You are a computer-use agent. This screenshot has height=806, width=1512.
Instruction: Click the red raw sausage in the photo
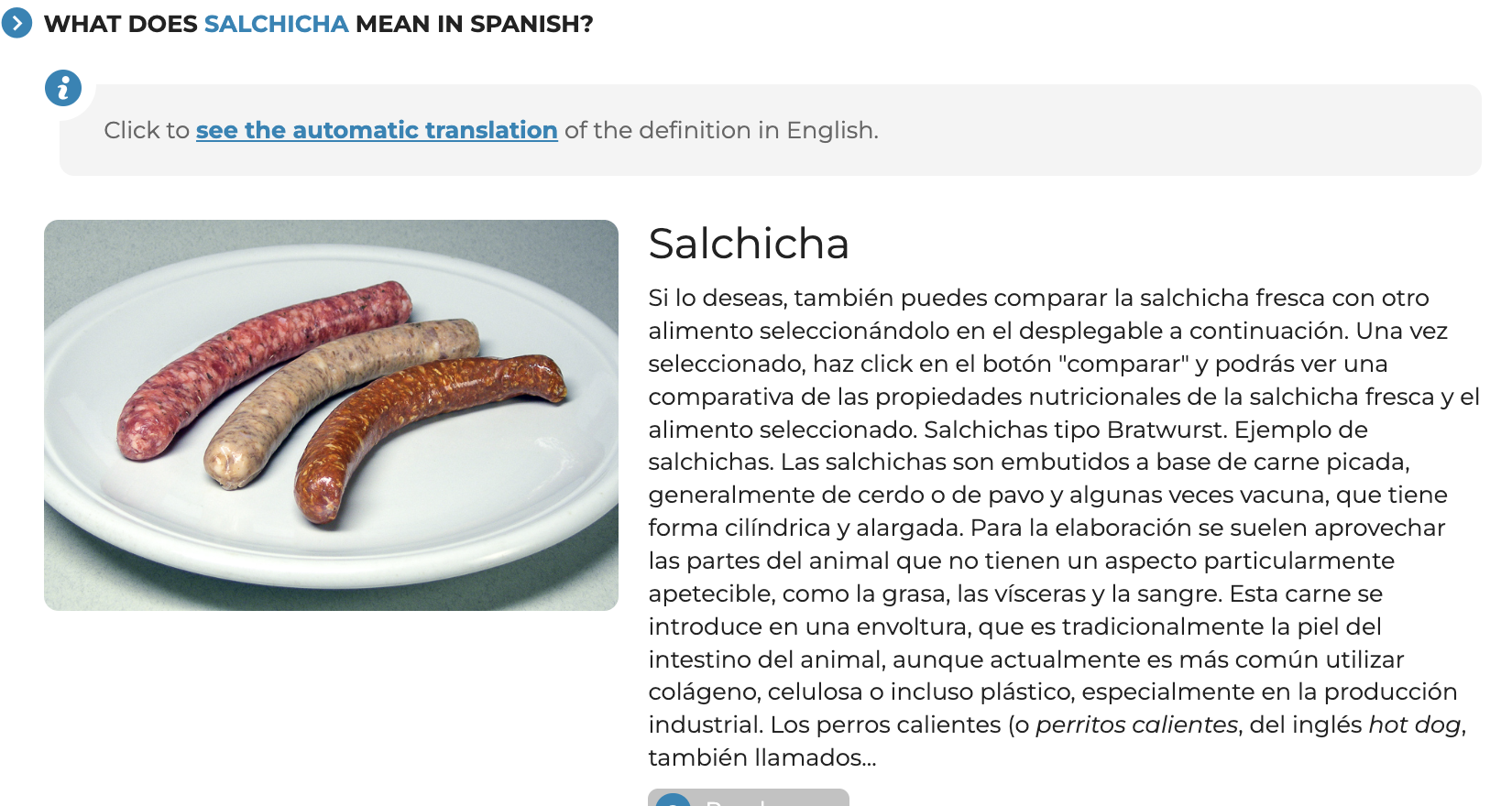point(266,366)
